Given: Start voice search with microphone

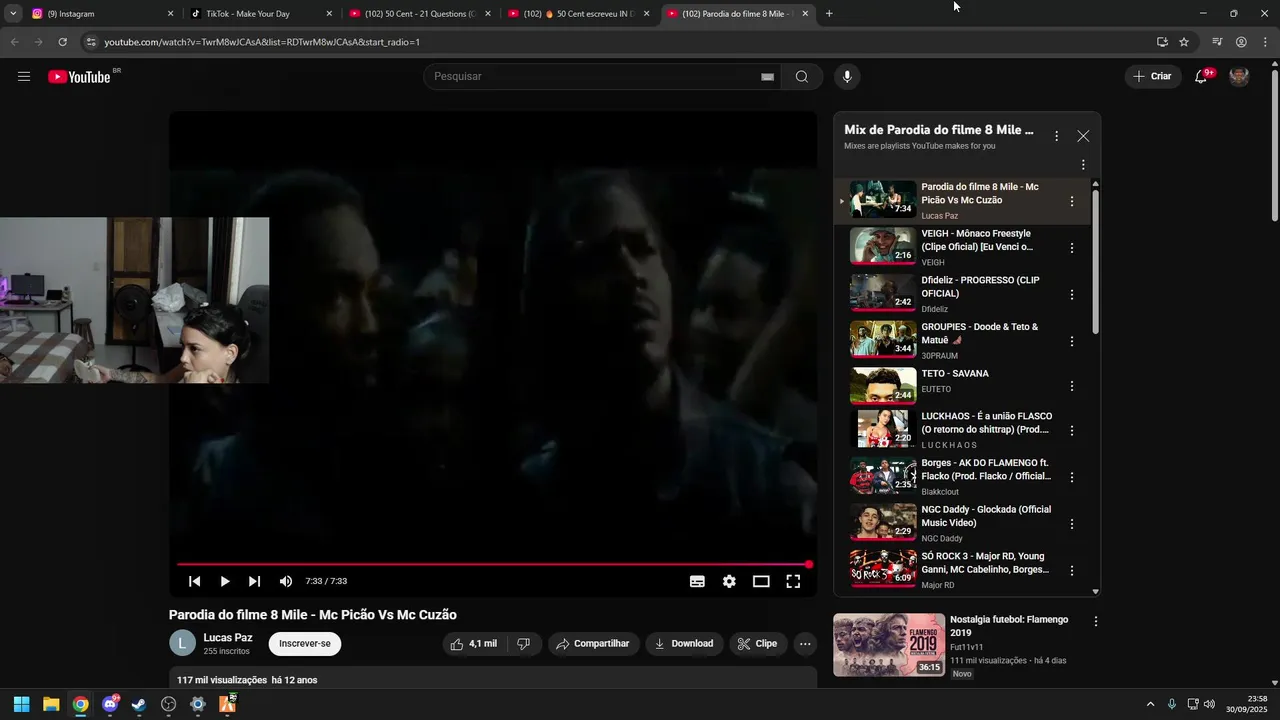Looking at the screenshot, I should tap(847, 77).
